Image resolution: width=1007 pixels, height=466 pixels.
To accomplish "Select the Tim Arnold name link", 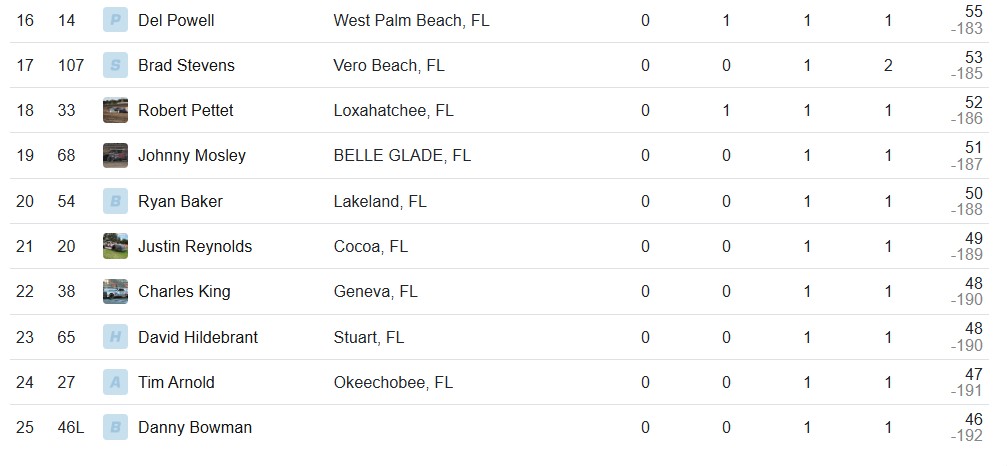I will 177,383.
